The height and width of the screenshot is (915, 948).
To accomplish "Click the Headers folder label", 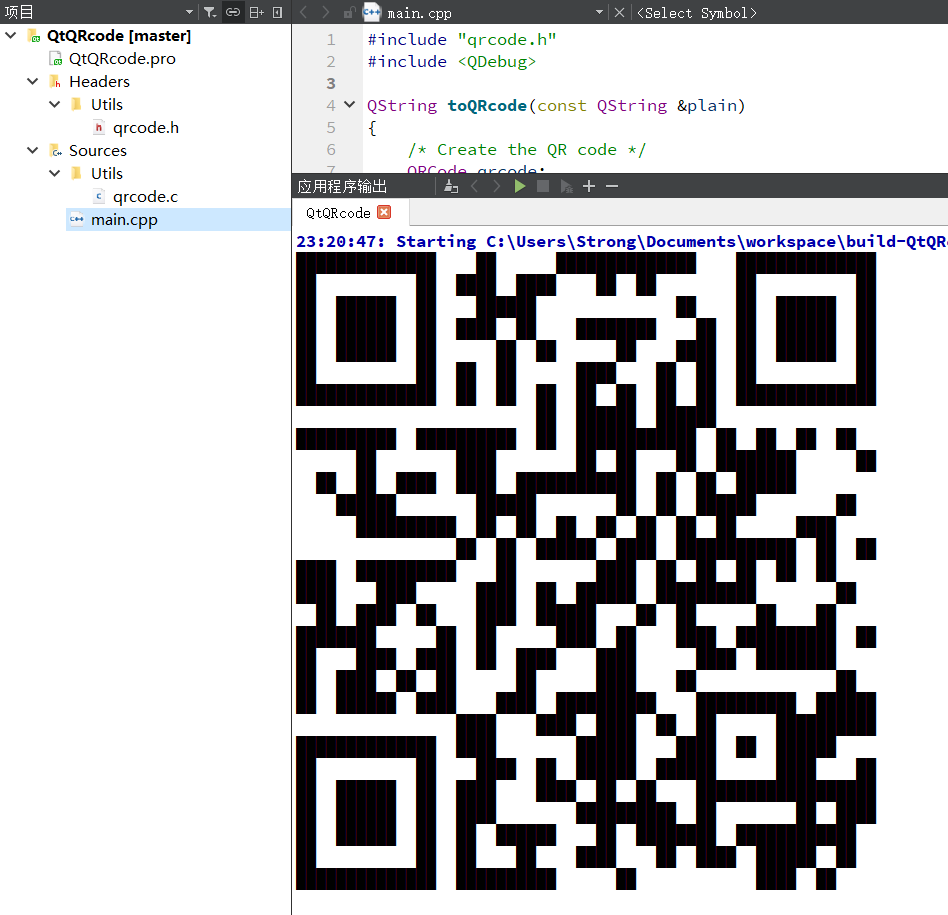I will pos(100,81).
